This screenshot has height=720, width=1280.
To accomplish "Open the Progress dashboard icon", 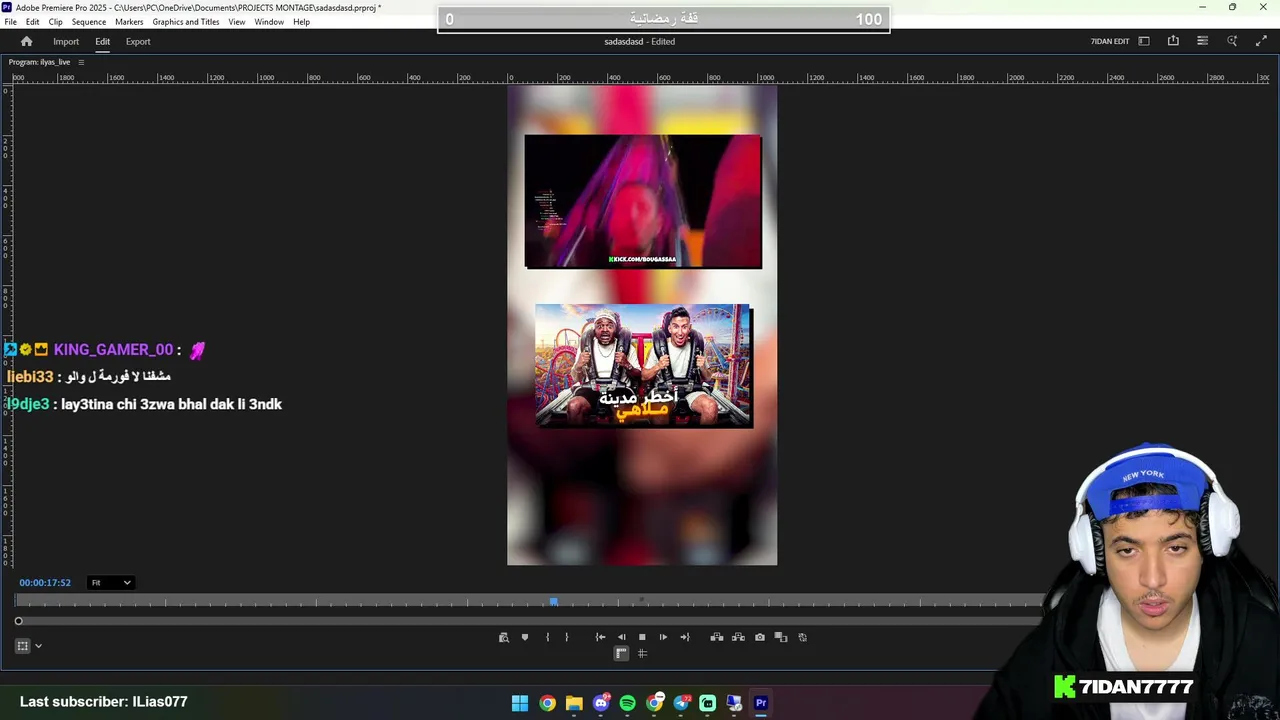I will point(1203,41).
